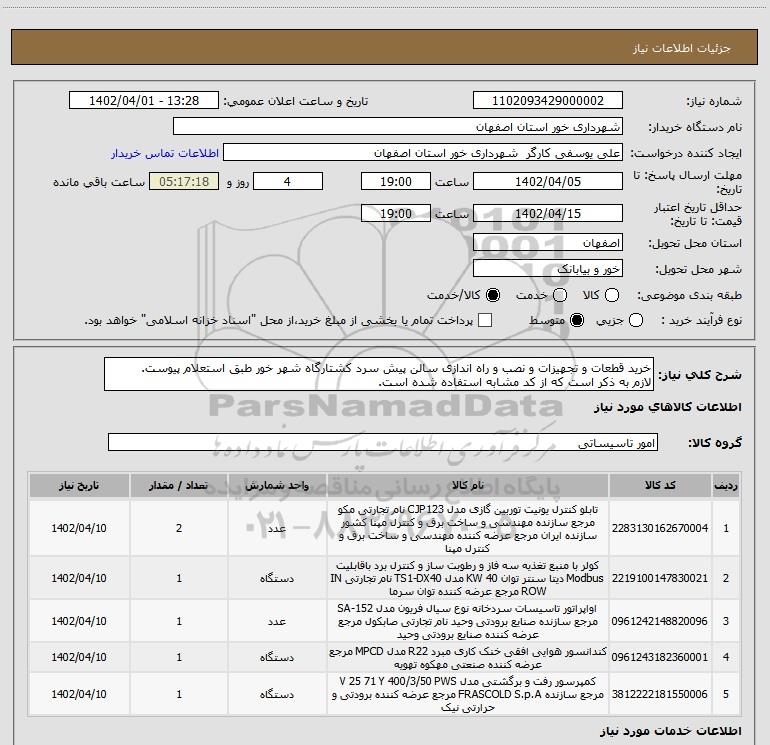The height and width of the screenshot is (745, 770).
Task: Click requester field علی یوسفی کارگر
Action: 422,153
